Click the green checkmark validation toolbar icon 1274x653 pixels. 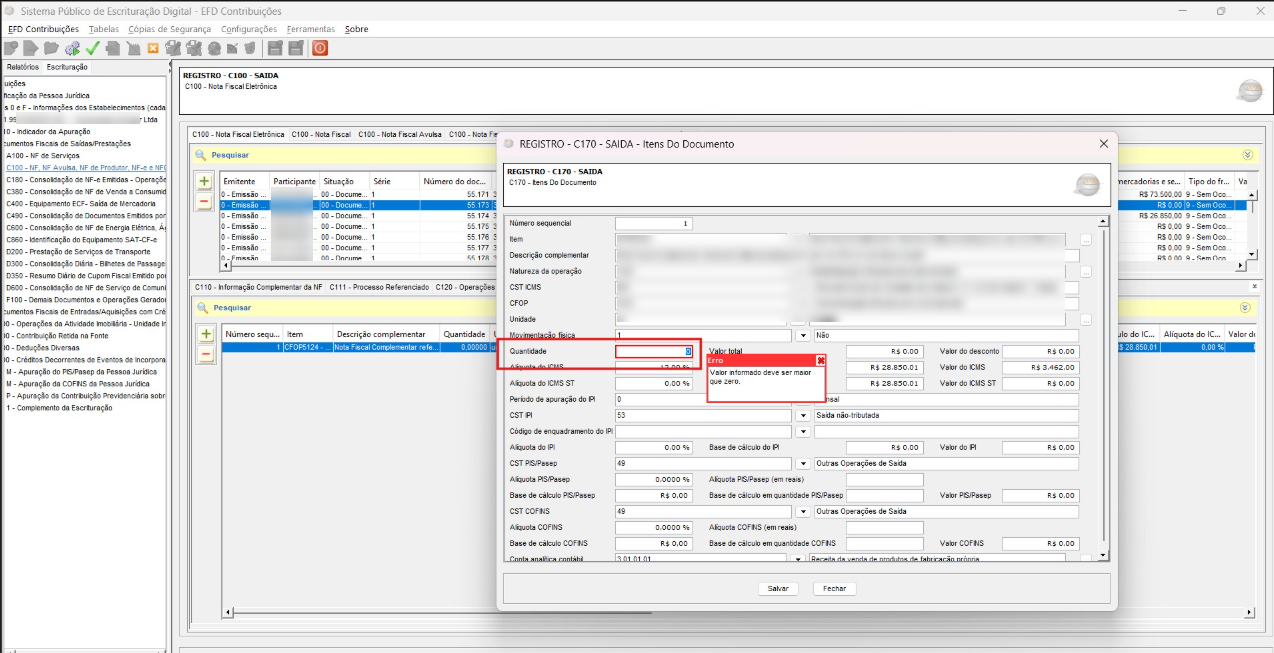93,48
